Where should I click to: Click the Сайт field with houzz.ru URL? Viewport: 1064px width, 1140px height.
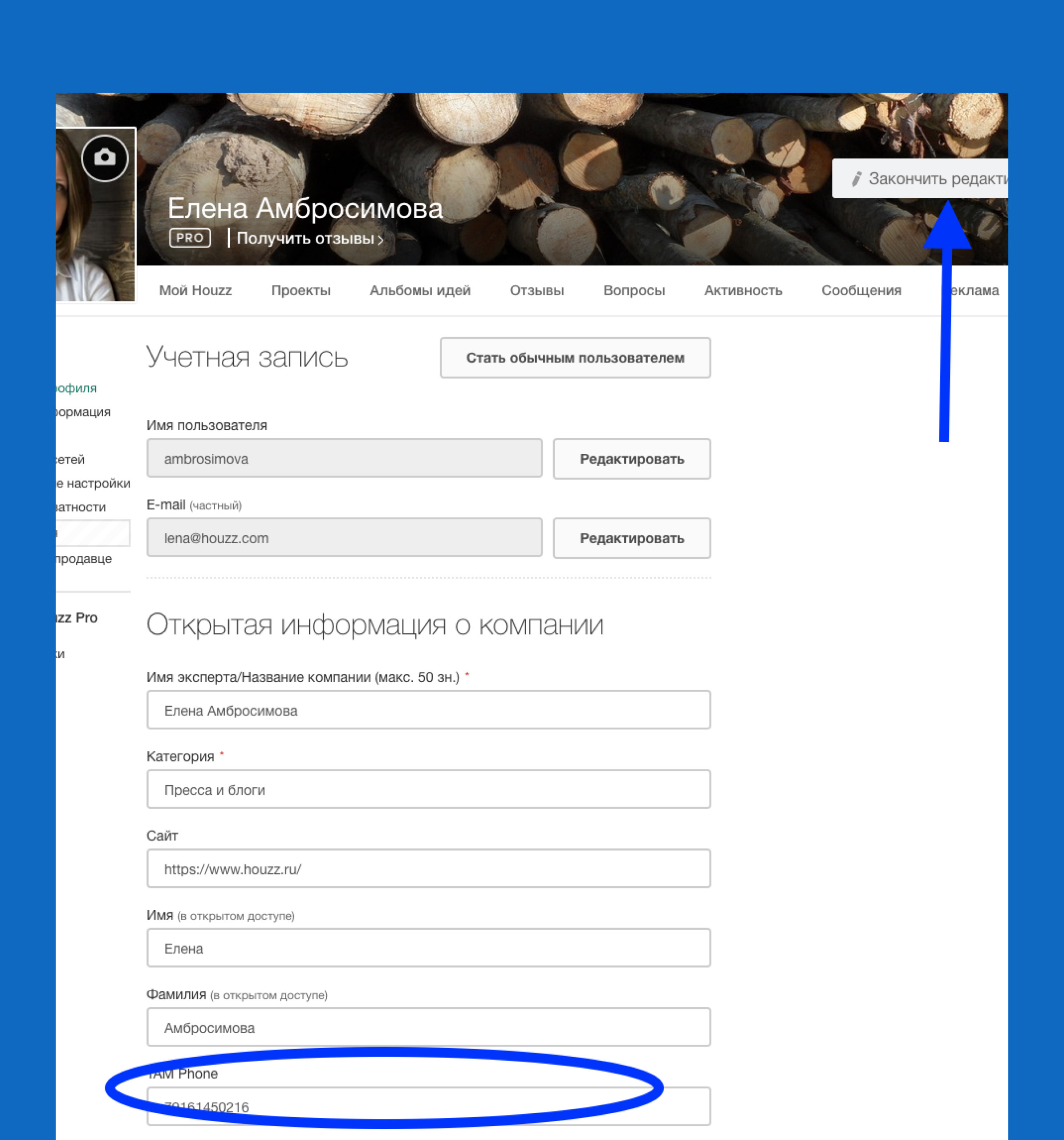click(428, 868)
